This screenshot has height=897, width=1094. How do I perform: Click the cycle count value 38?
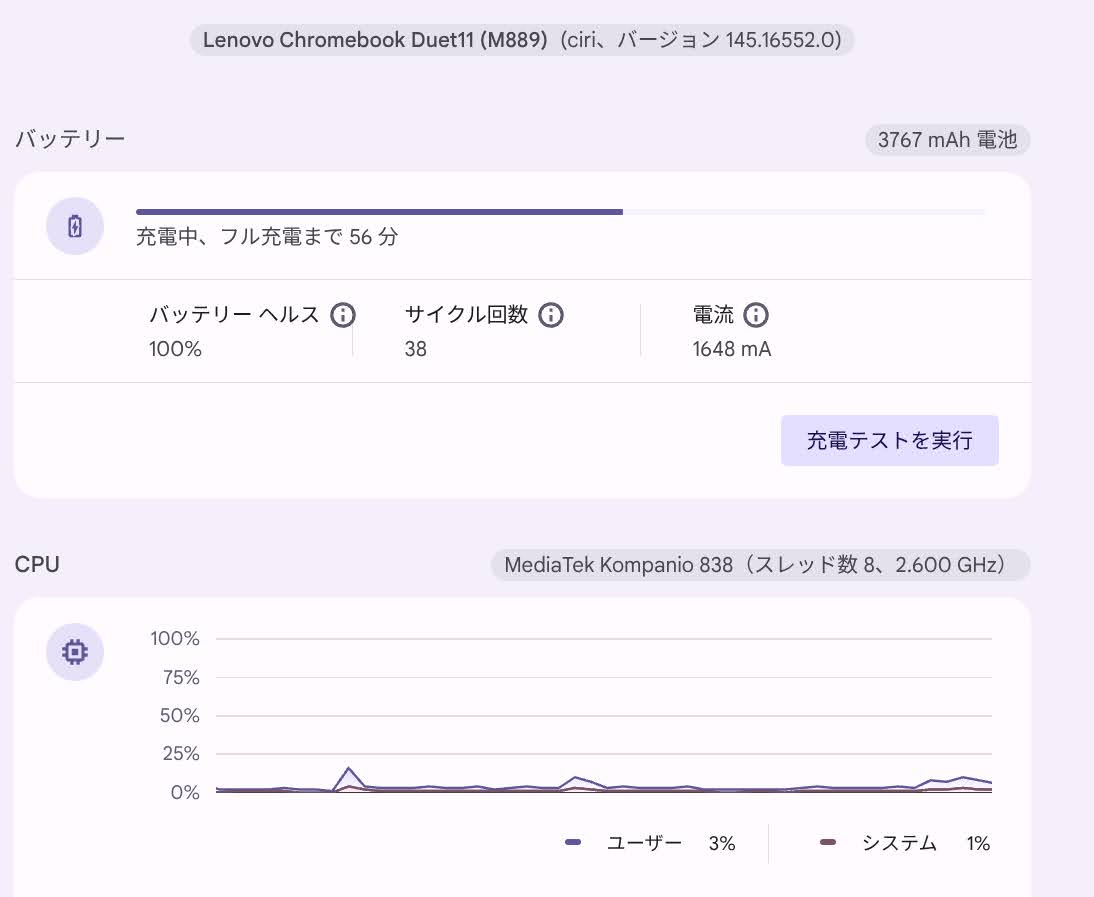click(x=416, y=349)
